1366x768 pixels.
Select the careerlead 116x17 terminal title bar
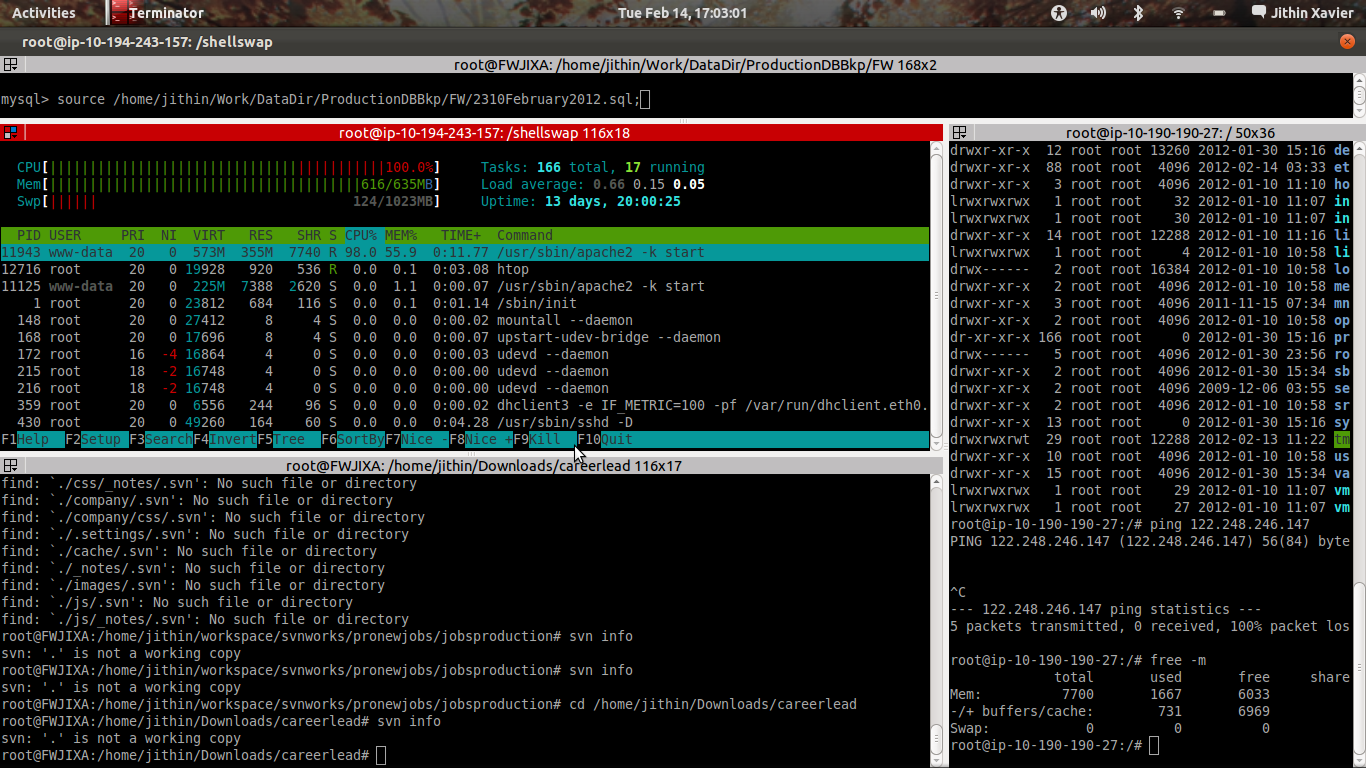(484, 465)
